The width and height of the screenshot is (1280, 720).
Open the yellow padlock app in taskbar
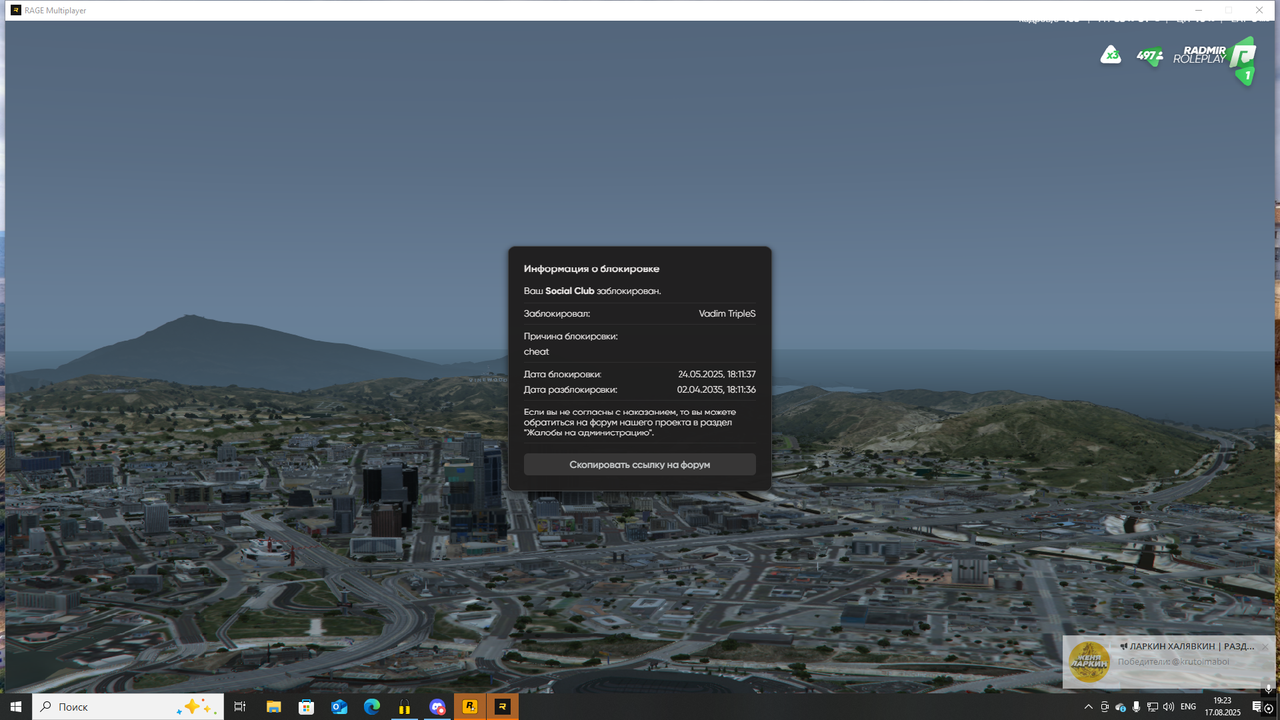point(404,706)
